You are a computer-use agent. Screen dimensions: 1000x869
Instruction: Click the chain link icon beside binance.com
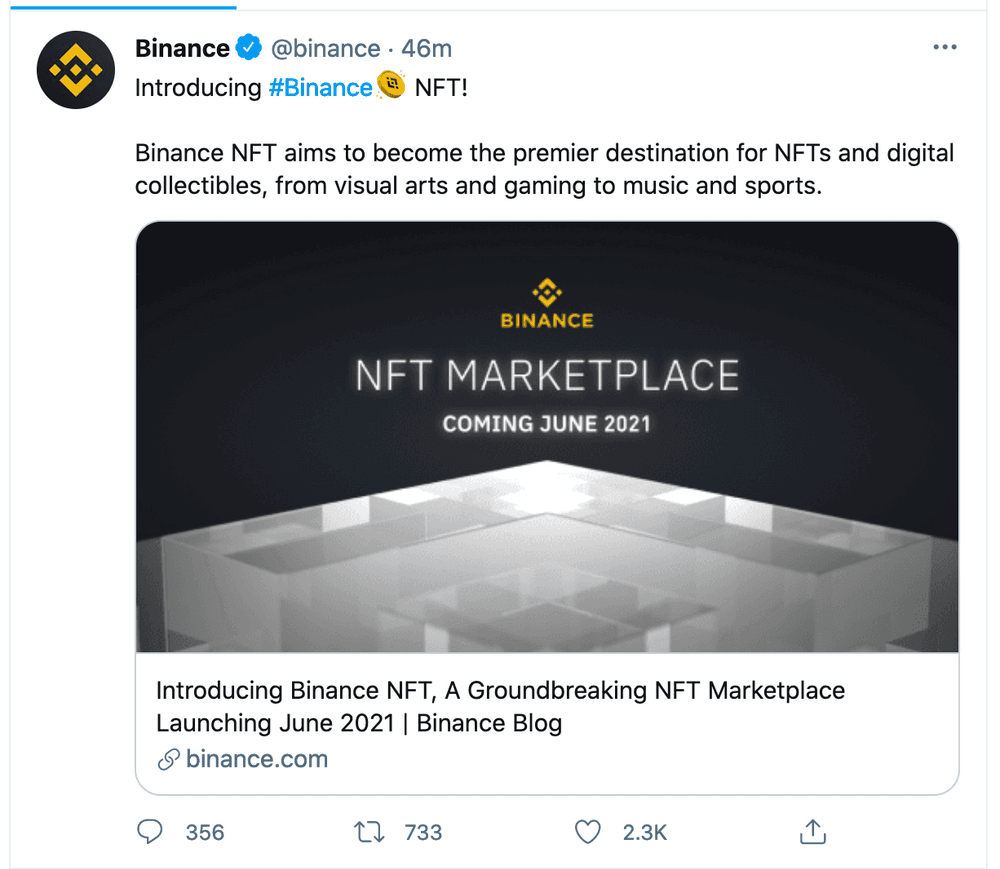click(x=168, y=760)
